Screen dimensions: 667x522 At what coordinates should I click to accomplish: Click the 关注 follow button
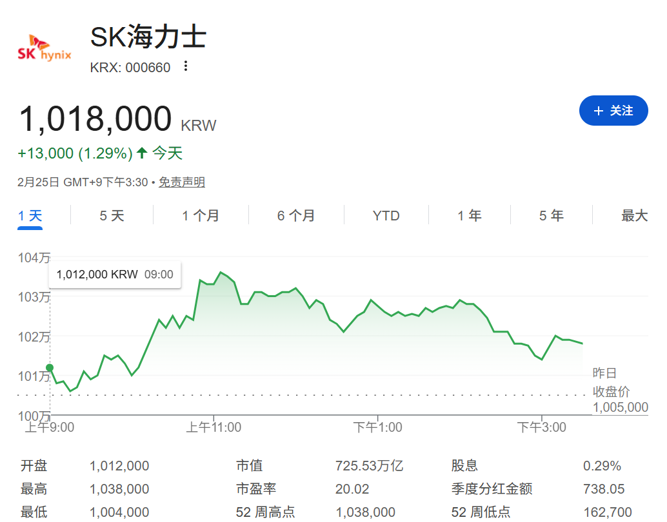pyautogui.click(x=613, y=110)
